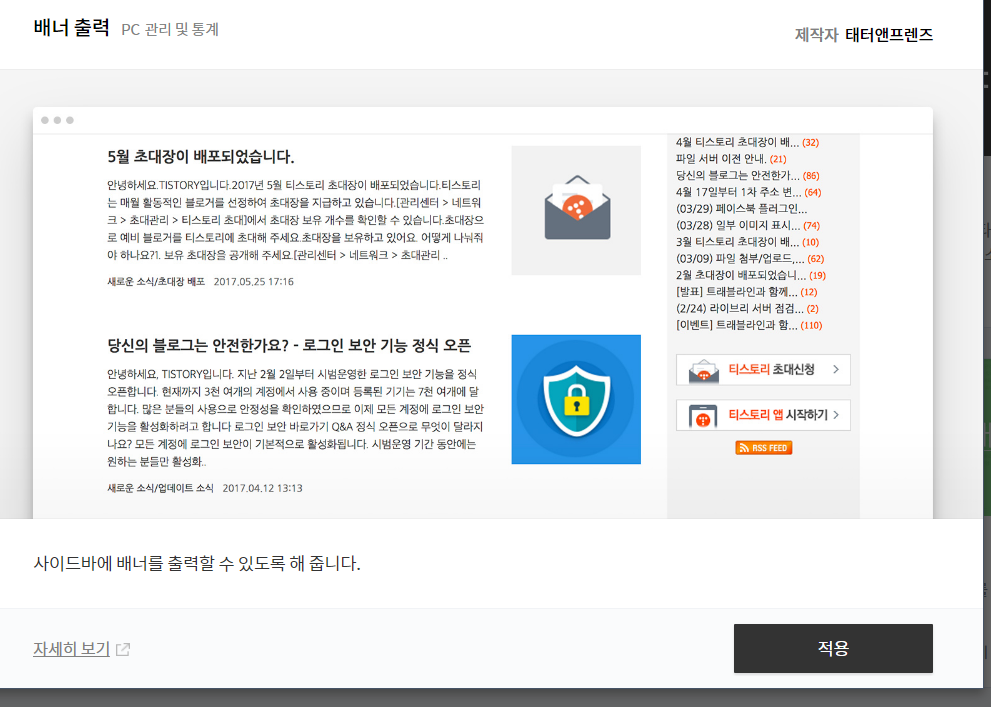Open post 당신의 블로그는 안전한가요? title

click(289, 346)
